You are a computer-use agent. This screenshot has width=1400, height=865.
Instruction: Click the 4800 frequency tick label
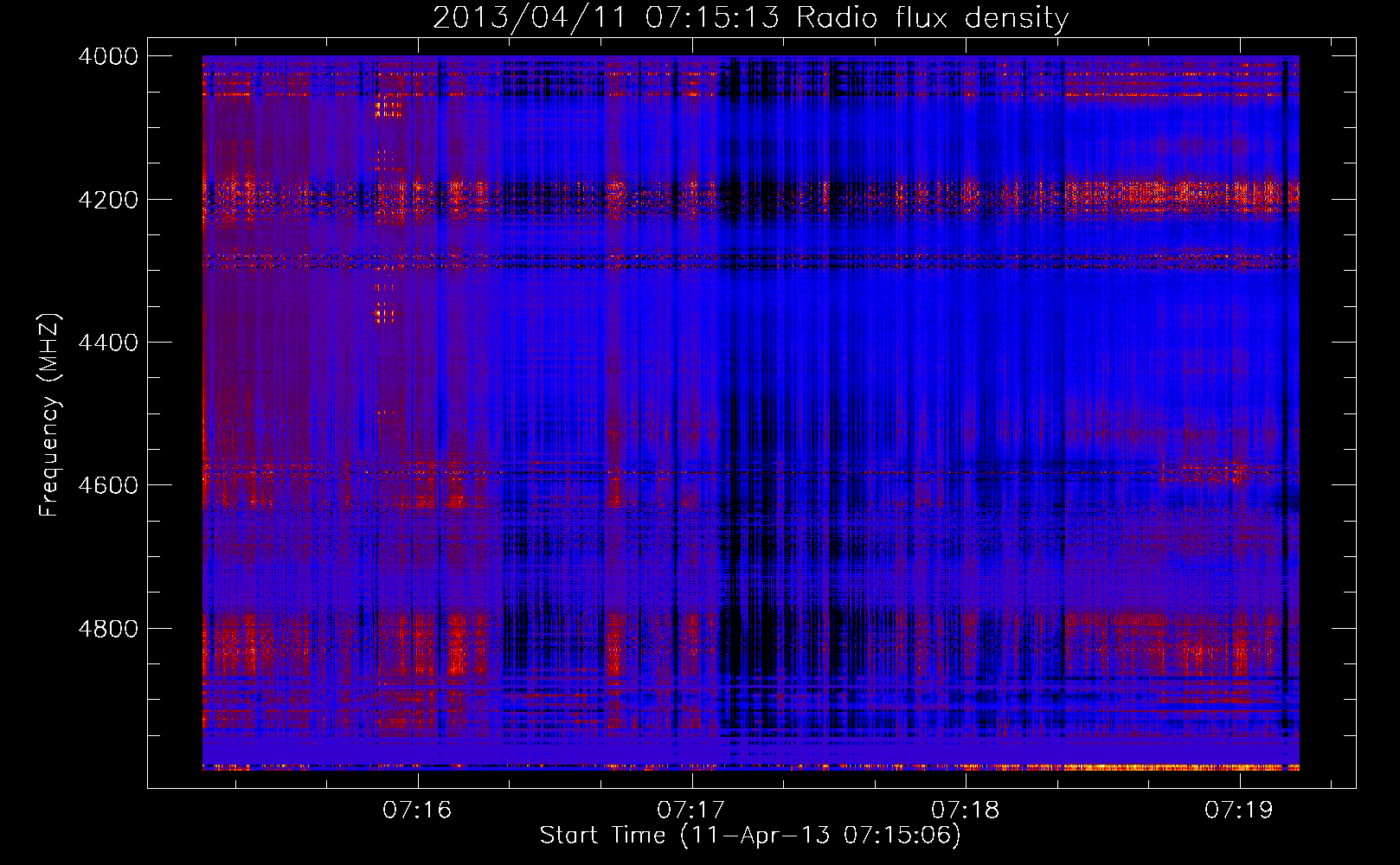(108, 629)
